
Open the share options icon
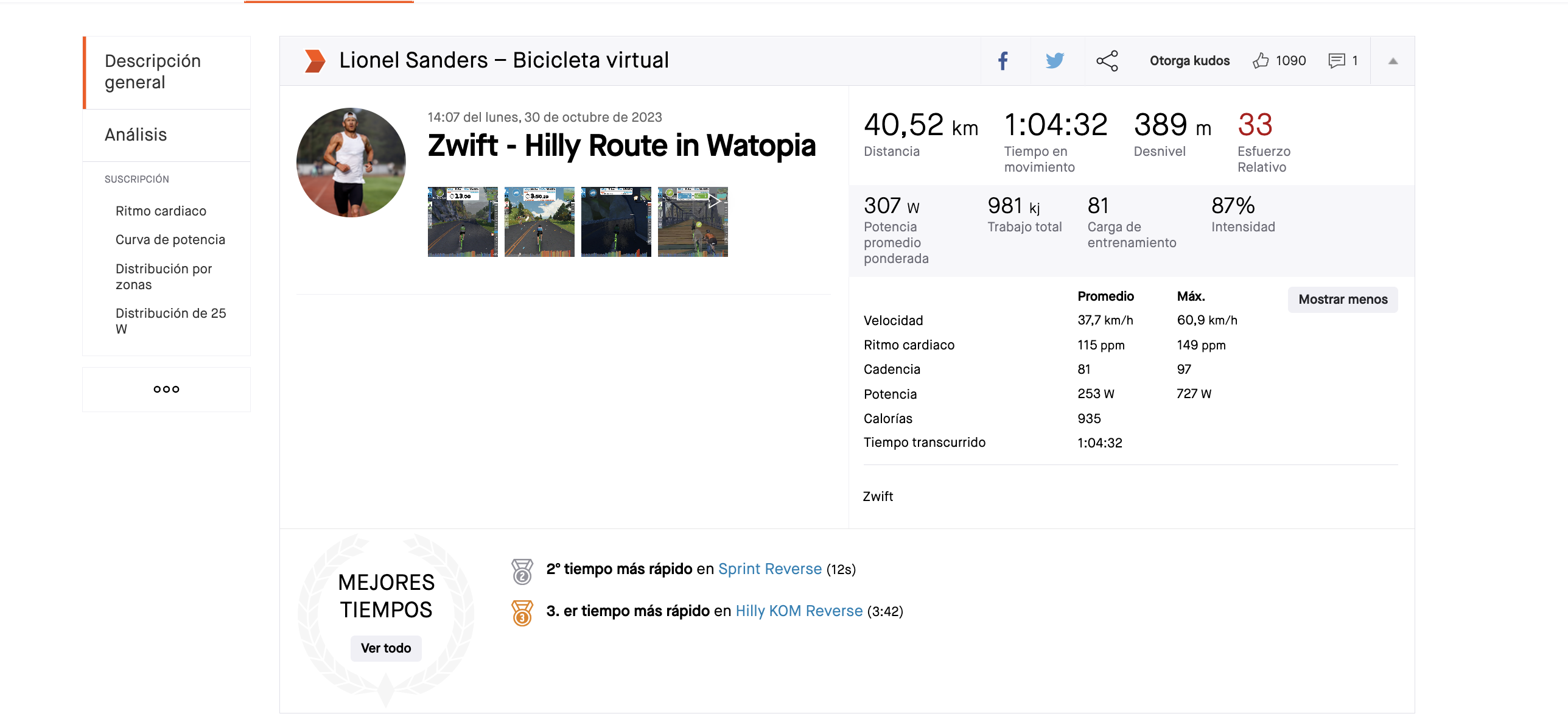pos(1107,61)
